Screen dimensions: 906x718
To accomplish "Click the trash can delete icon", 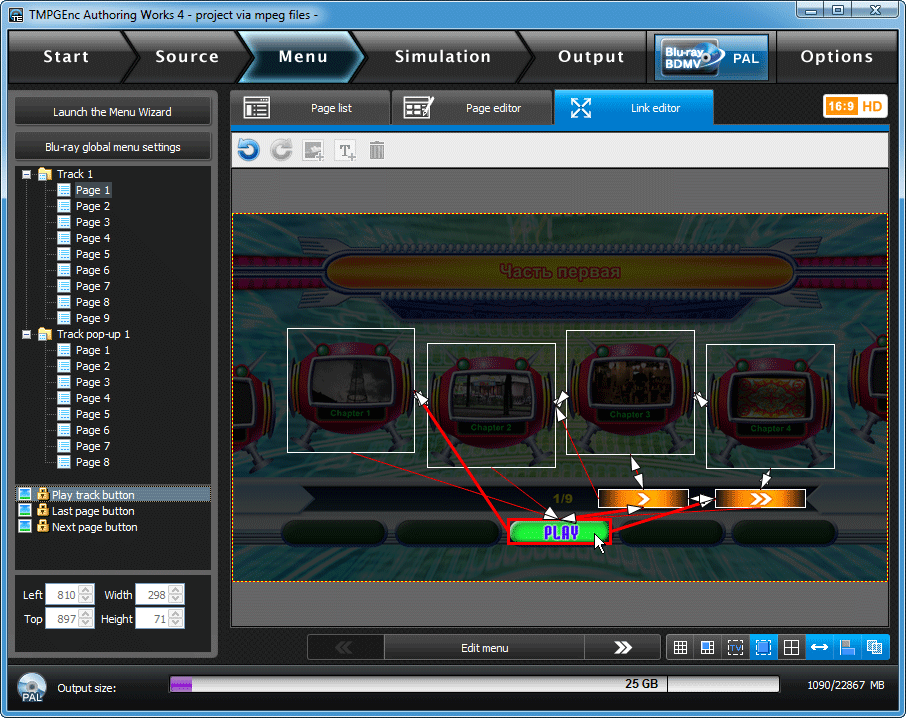I will point(377,151).
